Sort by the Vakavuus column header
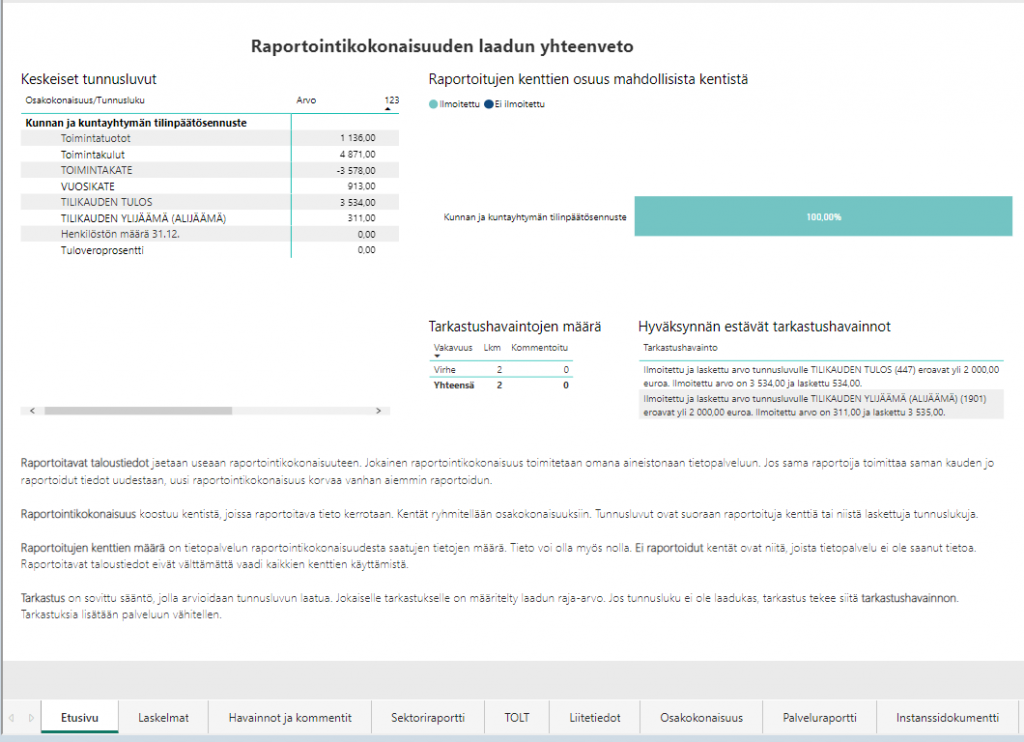The height and width of the screenshot is (742, 1024). pos(450,348)
